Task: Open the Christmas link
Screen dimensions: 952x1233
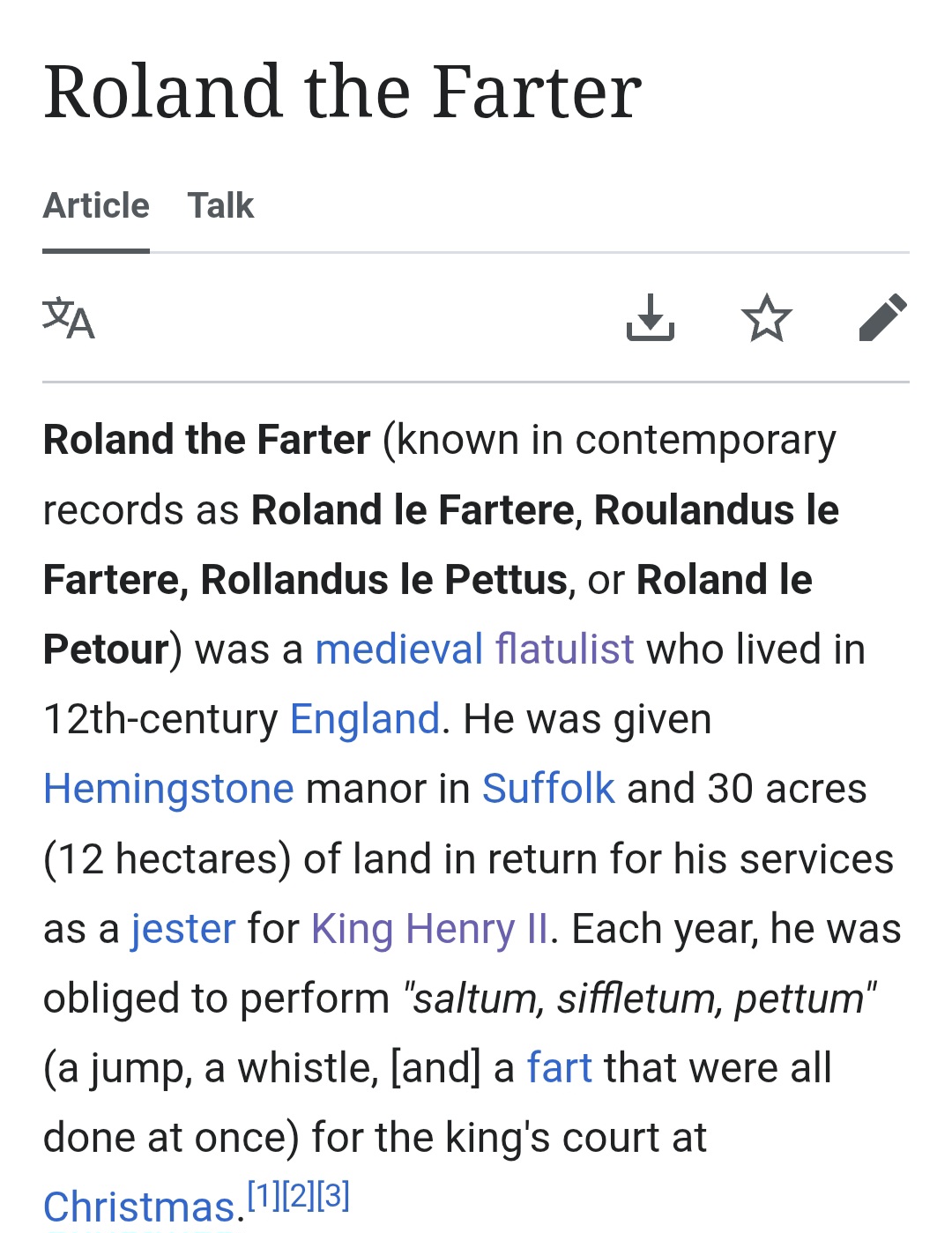Action: pos(138,1207)
